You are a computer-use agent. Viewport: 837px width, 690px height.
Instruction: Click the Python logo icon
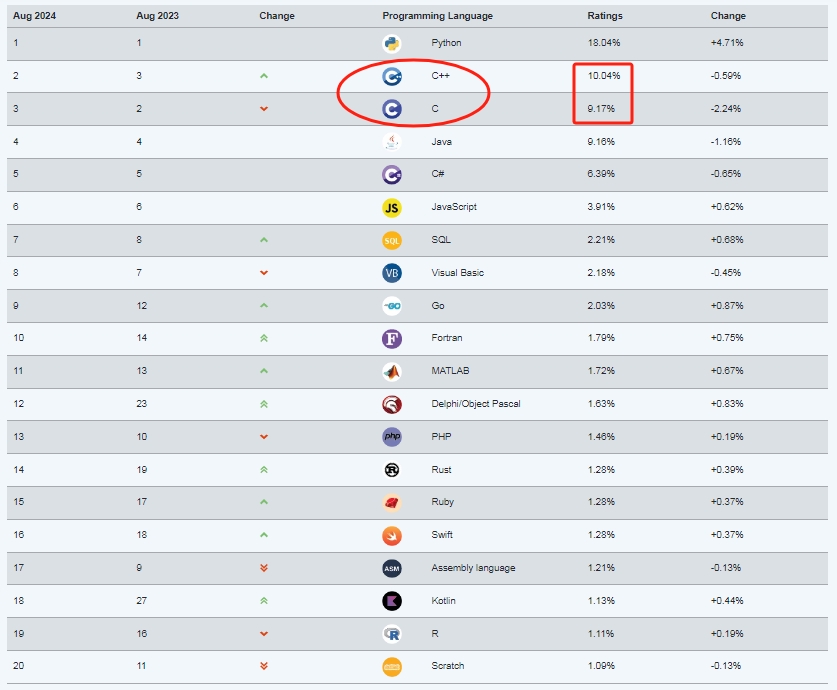[x=392, y=43]
